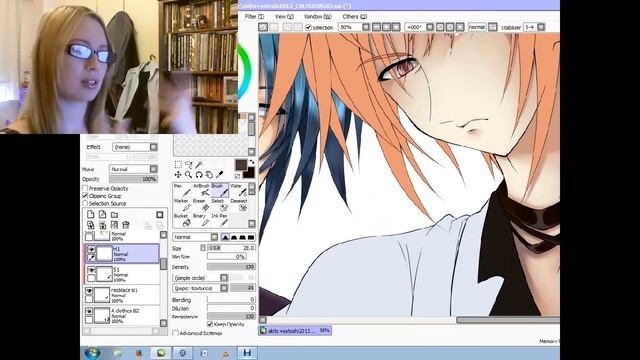Viewport: 640px width, 360px height.
Task: Activate the zoom magnifier tool
Action: click(x=189, y=175)
